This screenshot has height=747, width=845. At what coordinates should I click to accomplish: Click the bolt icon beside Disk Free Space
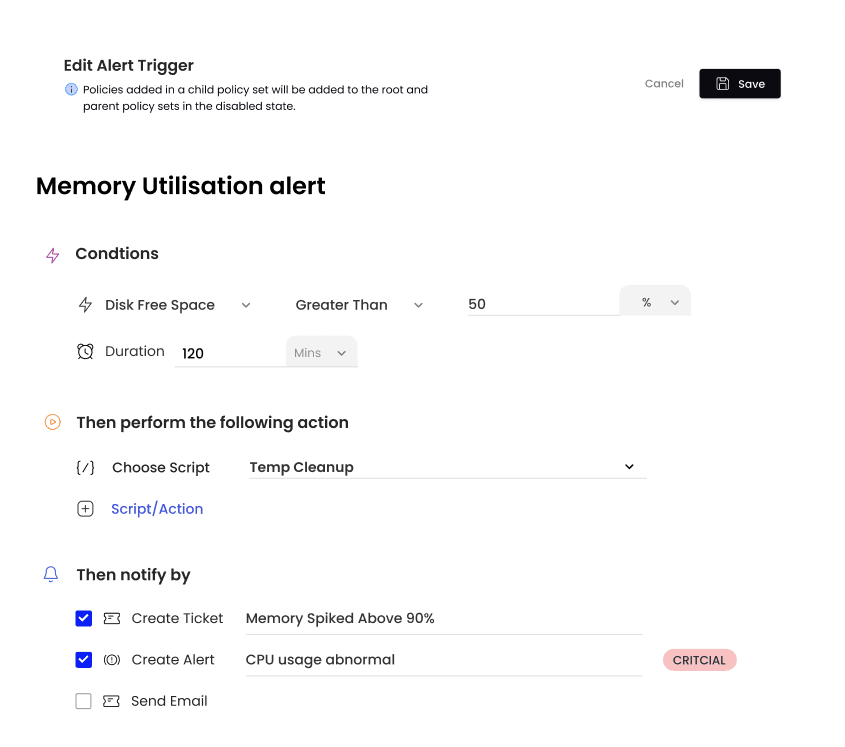(x=85, y=305)
